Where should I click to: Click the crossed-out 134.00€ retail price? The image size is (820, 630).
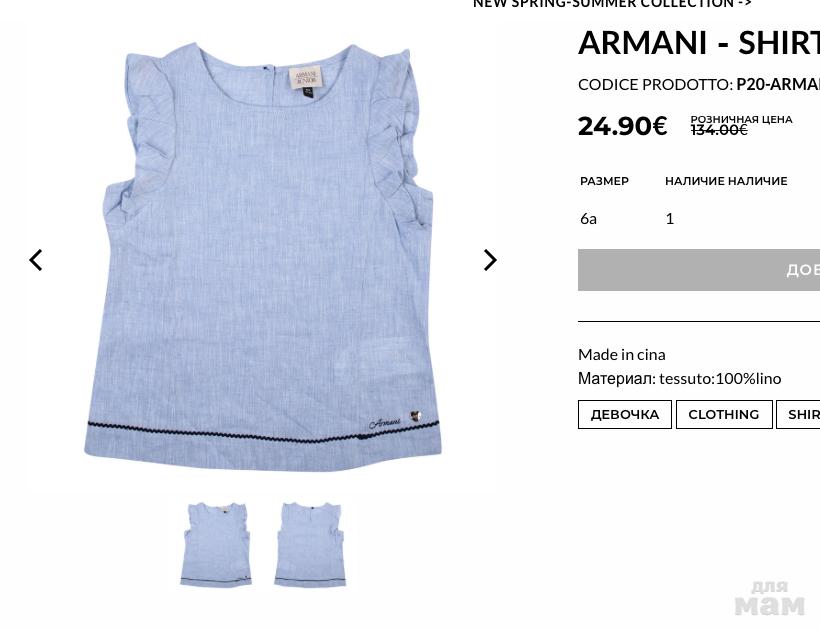(719, 130)
